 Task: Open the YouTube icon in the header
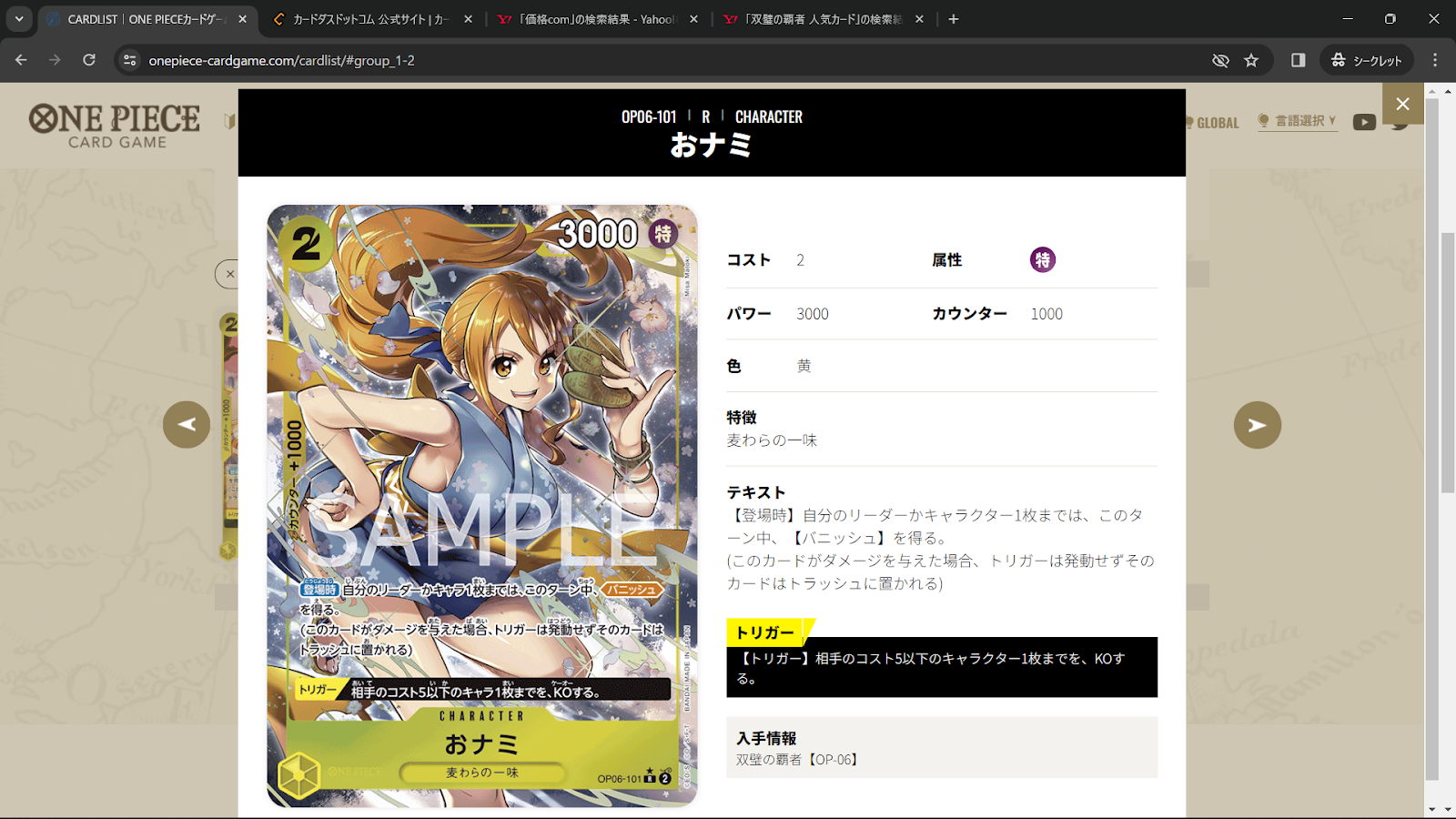tap(1364, 122)
